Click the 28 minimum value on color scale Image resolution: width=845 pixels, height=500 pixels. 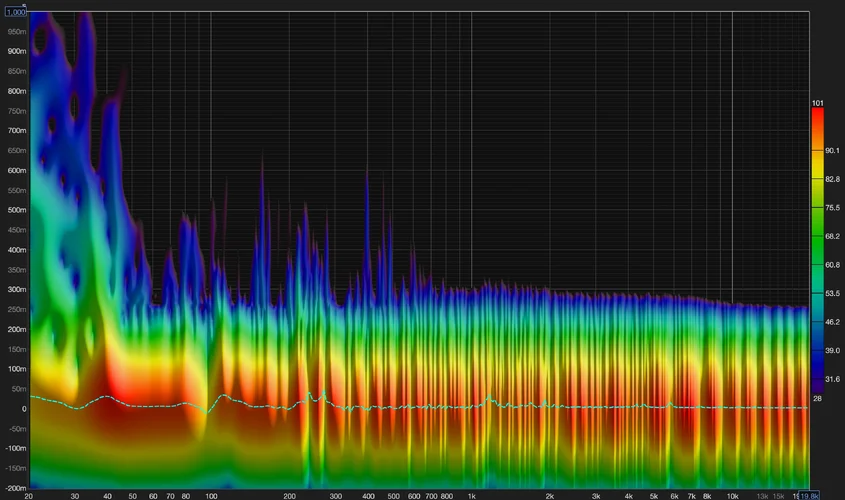coord(818,398)
